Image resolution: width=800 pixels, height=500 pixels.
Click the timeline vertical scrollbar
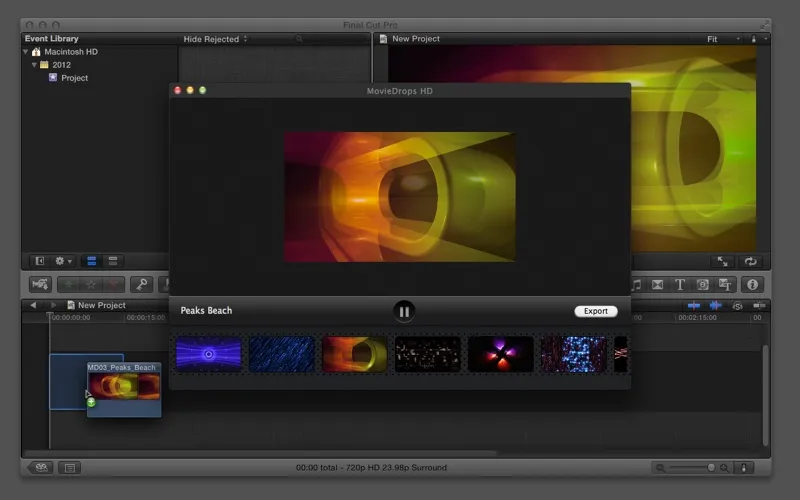(765, 395)
